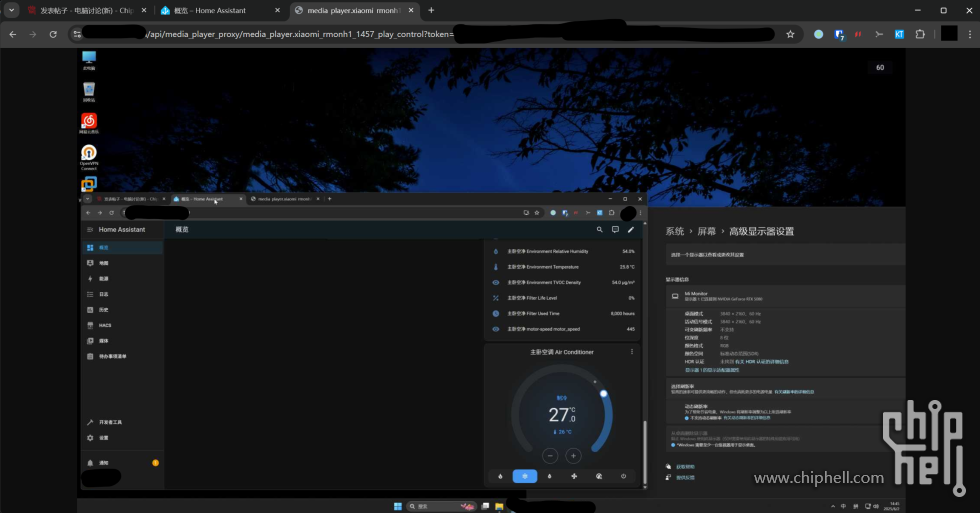Click the Home Assistant dashboard vertical scrollbar

pos(644,451)
